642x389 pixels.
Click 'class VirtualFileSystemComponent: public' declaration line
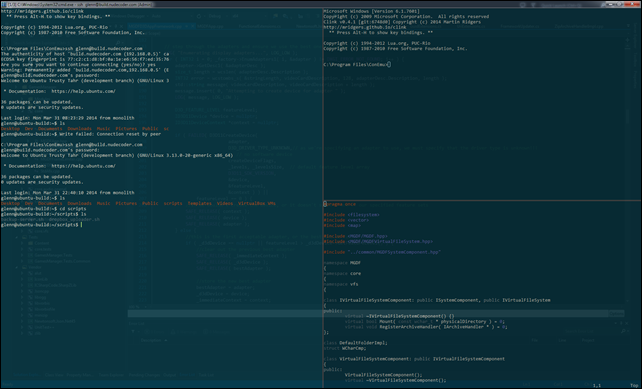pos(414,359)
